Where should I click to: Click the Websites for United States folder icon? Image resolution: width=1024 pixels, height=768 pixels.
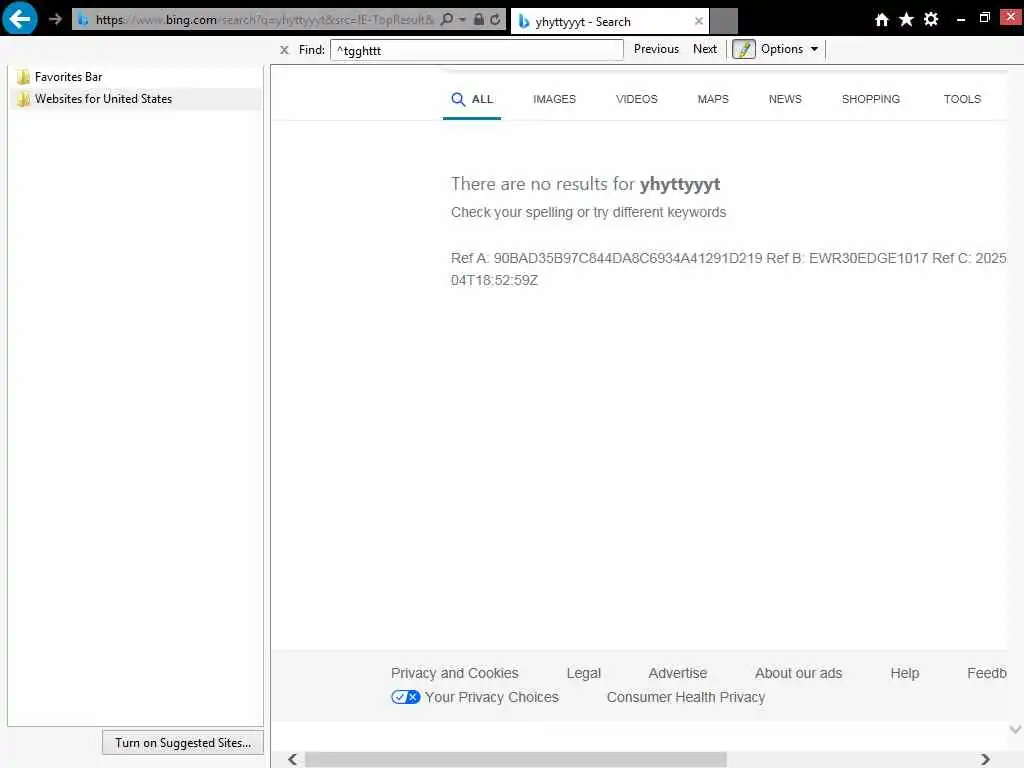click(x=24, y=99)
